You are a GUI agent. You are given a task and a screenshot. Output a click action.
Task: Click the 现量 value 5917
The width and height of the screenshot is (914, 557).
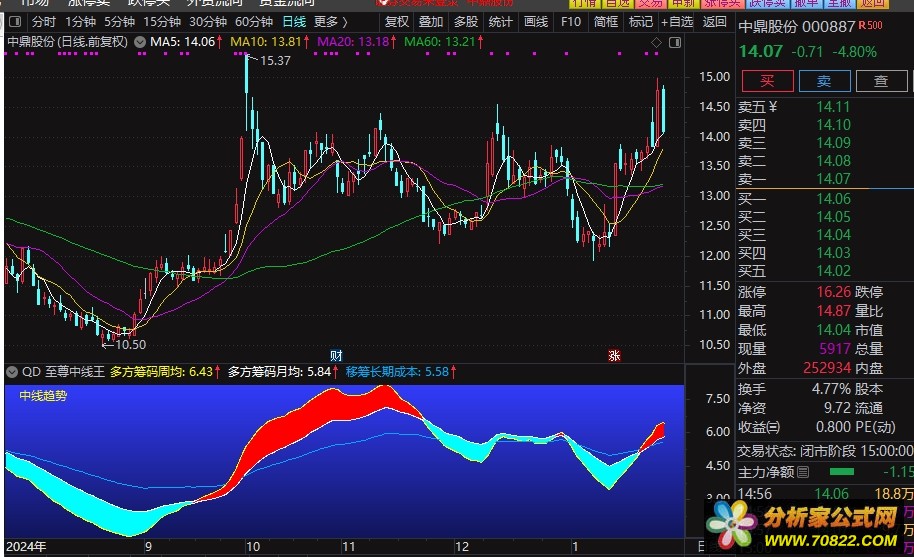[835, 349]
